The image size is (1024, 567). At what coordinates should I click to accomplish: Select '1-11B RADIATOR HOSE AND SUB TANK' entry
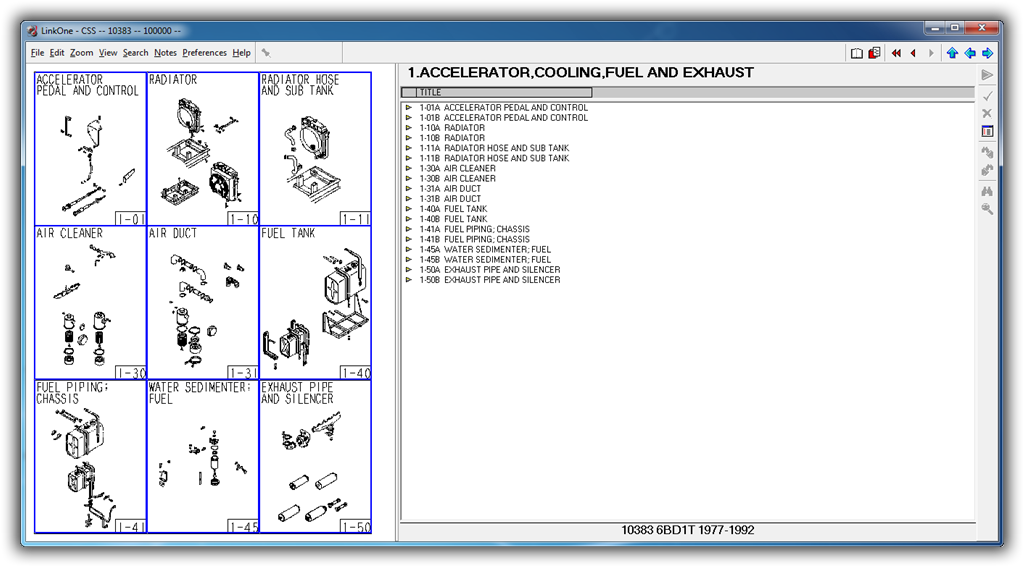pos(494,158)
